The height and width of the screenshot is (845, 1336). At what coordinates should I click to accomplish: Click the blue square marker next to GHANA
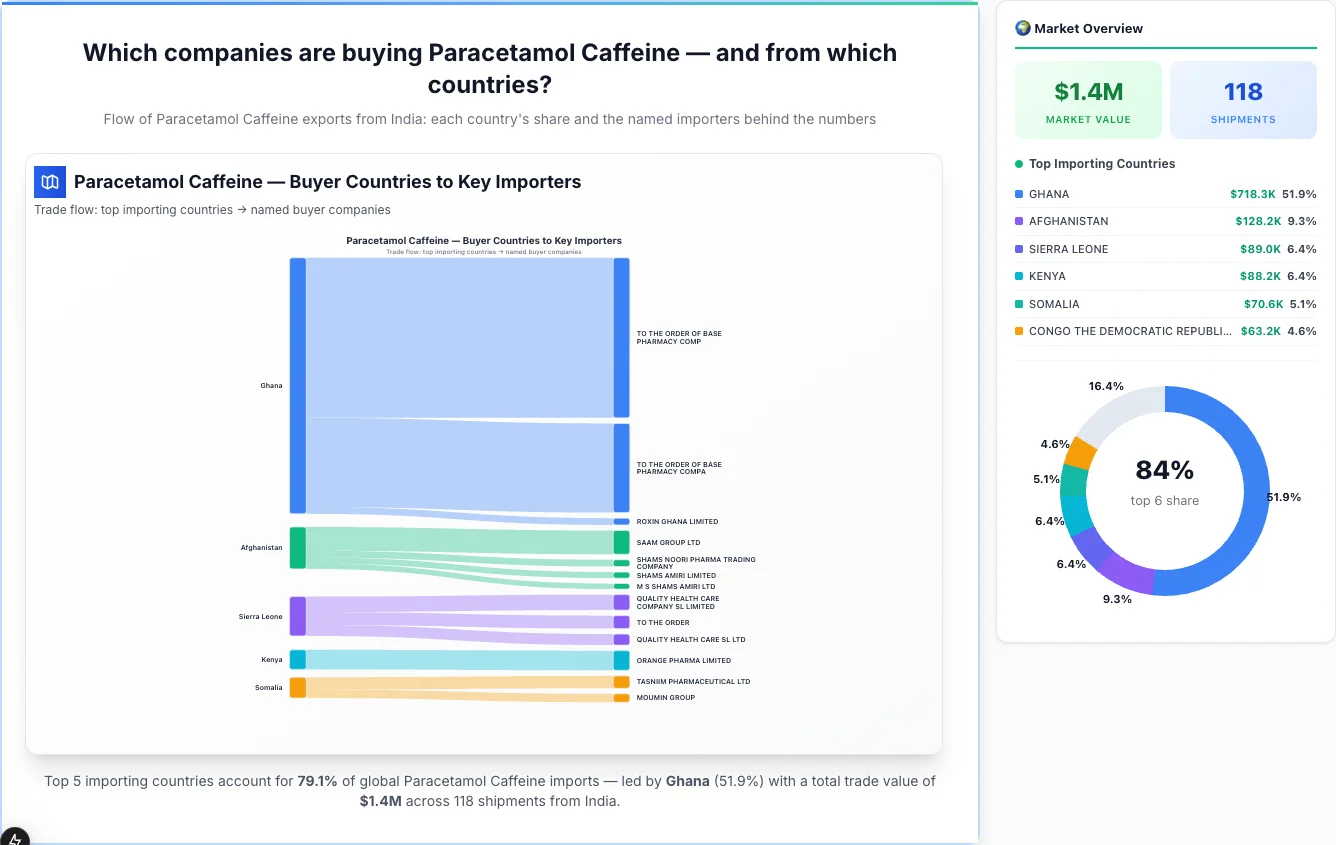[1019, 194]
